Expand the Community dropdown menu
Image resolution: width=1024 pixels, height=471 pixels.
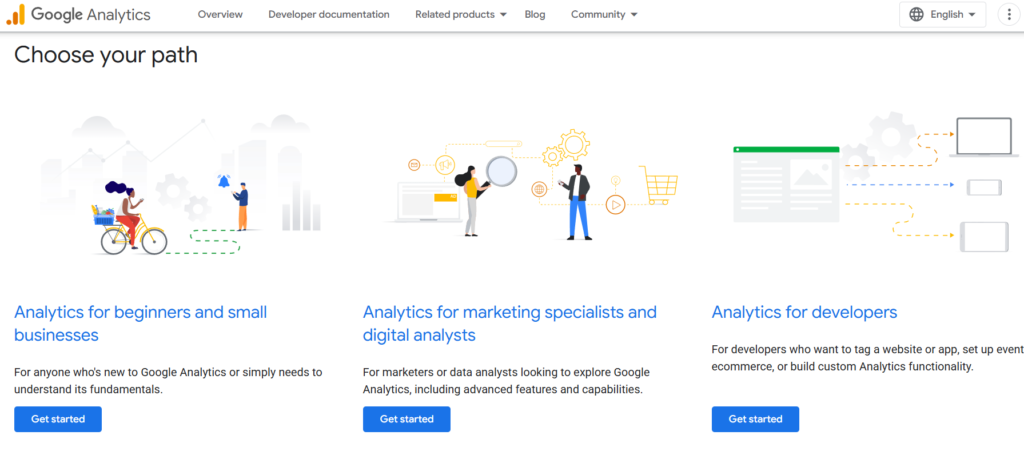(604, 15)
